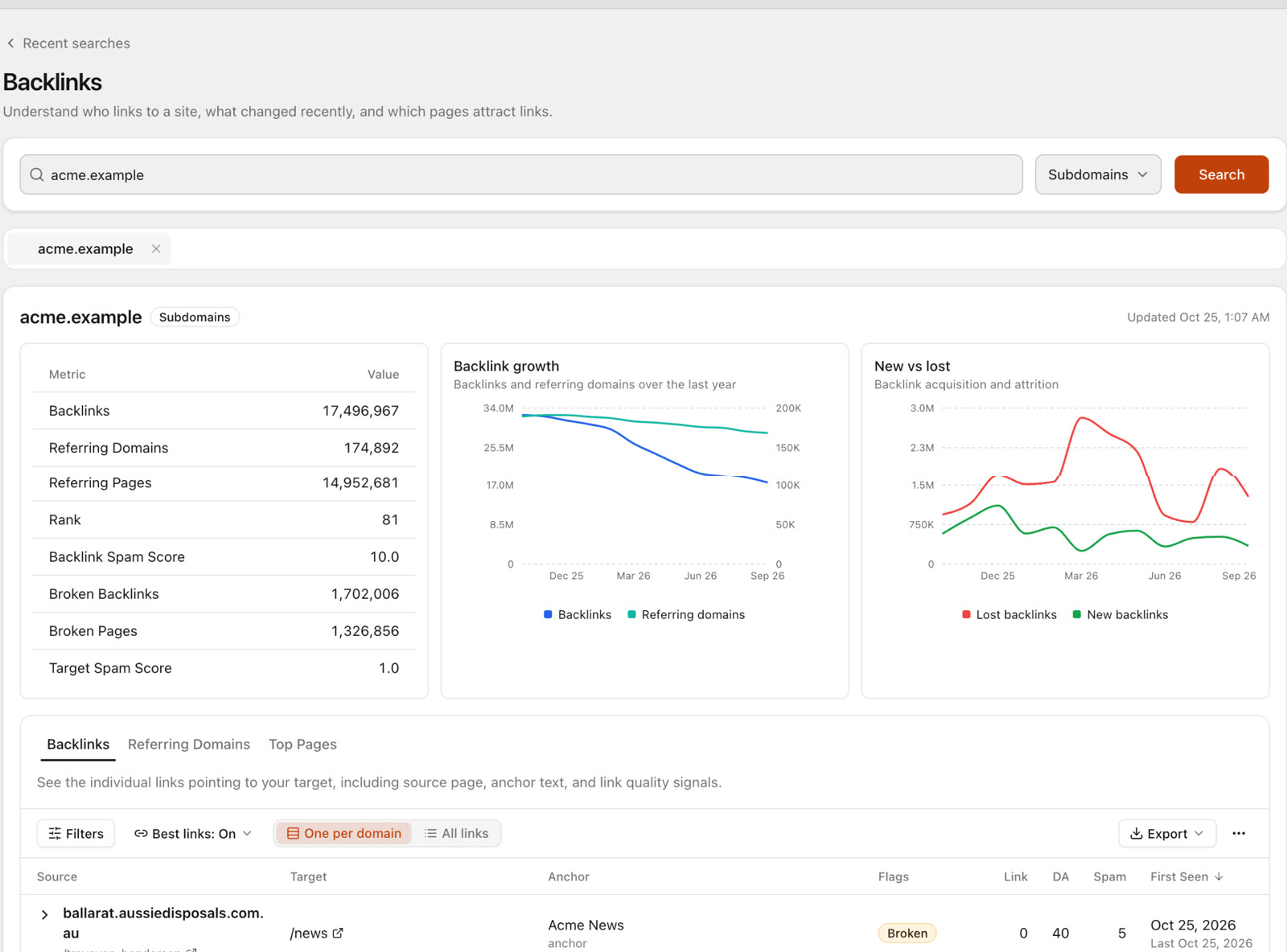Image resolution: width=1287 pixels, height=952 pixels.
Task: Click the Acme News anchor text
Action: pos(586,925)
